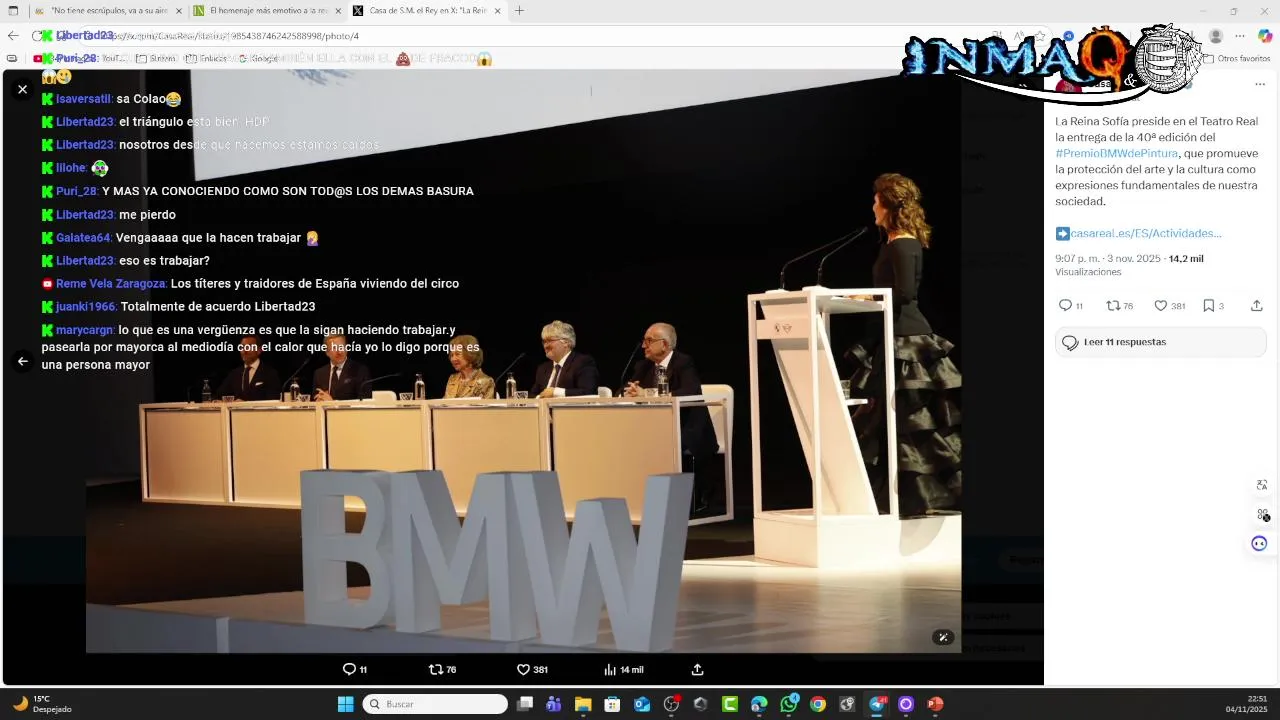Click the image edit icon at photo corner
The height and width of the screenshot is (720, 1280).
click(x=942, y=637)
